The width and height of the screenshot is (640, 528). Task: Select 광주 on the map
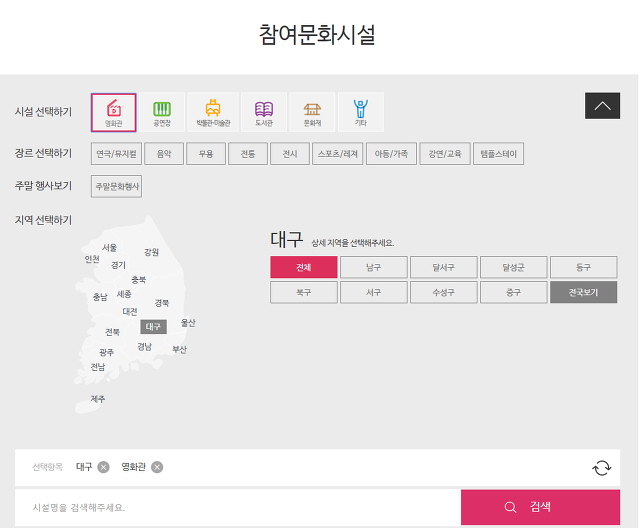pos(107,352)
